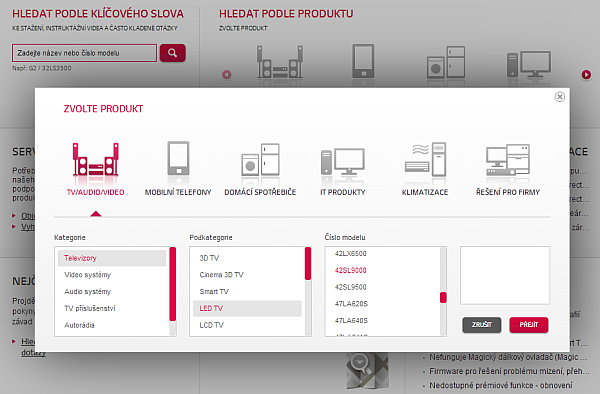Click the Podkategorie list scrollbar thumb

(x=308, y=264)
